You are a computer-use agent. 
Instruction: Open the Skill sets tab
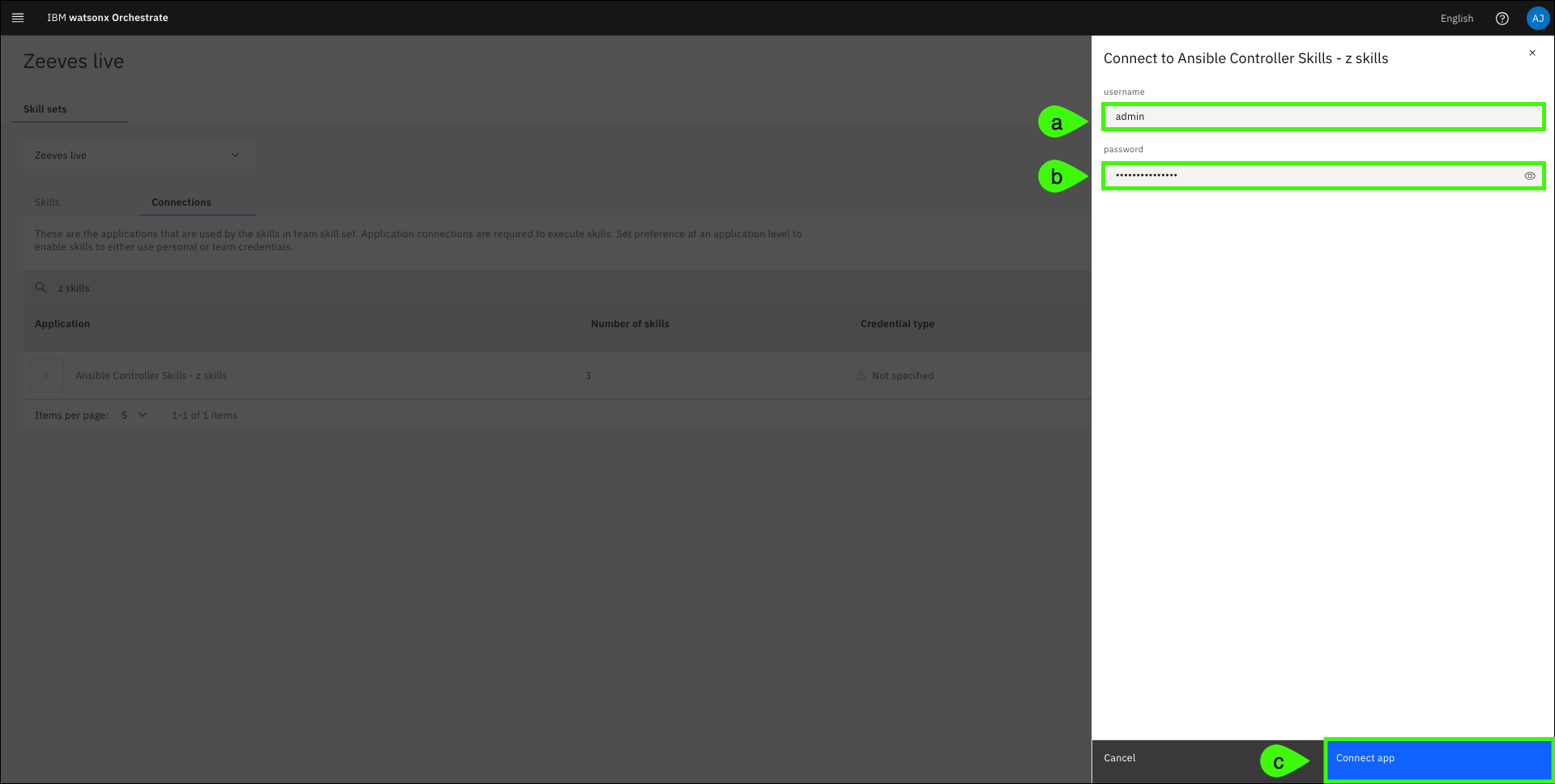click(45, 109)
